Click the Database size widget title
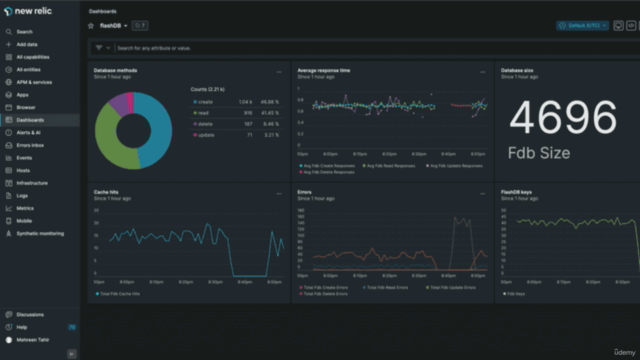The image size is (640, 360). pyautogui.click(x=517, y=71)
